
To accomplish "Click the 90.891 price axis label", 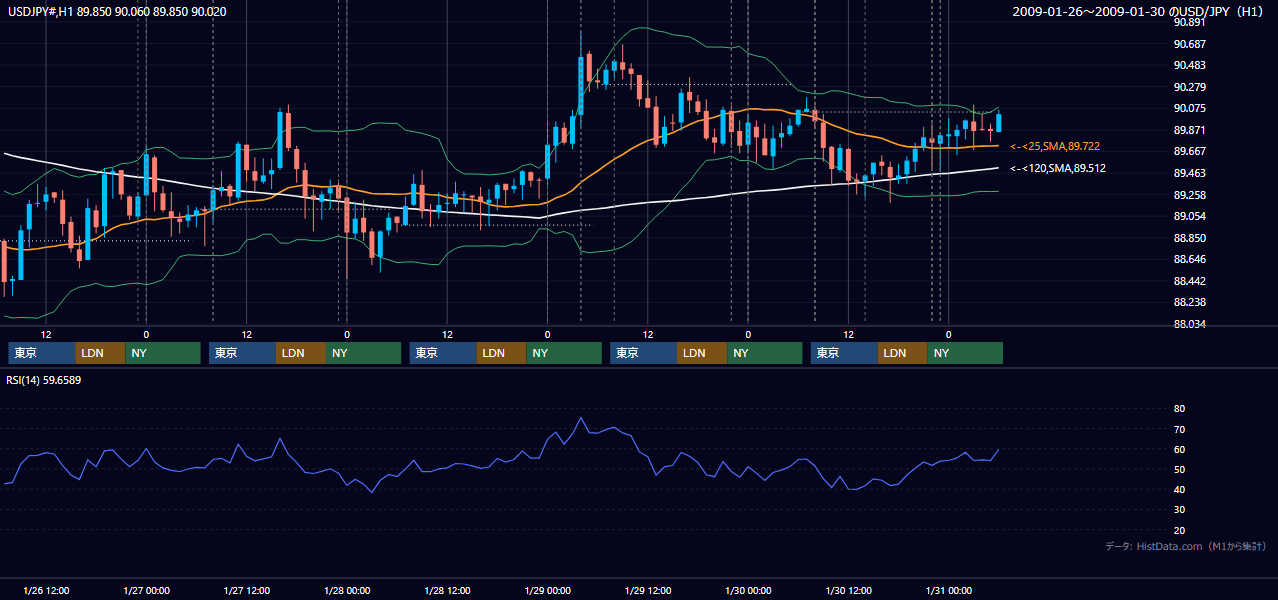I will click(x=1189, y=22).
